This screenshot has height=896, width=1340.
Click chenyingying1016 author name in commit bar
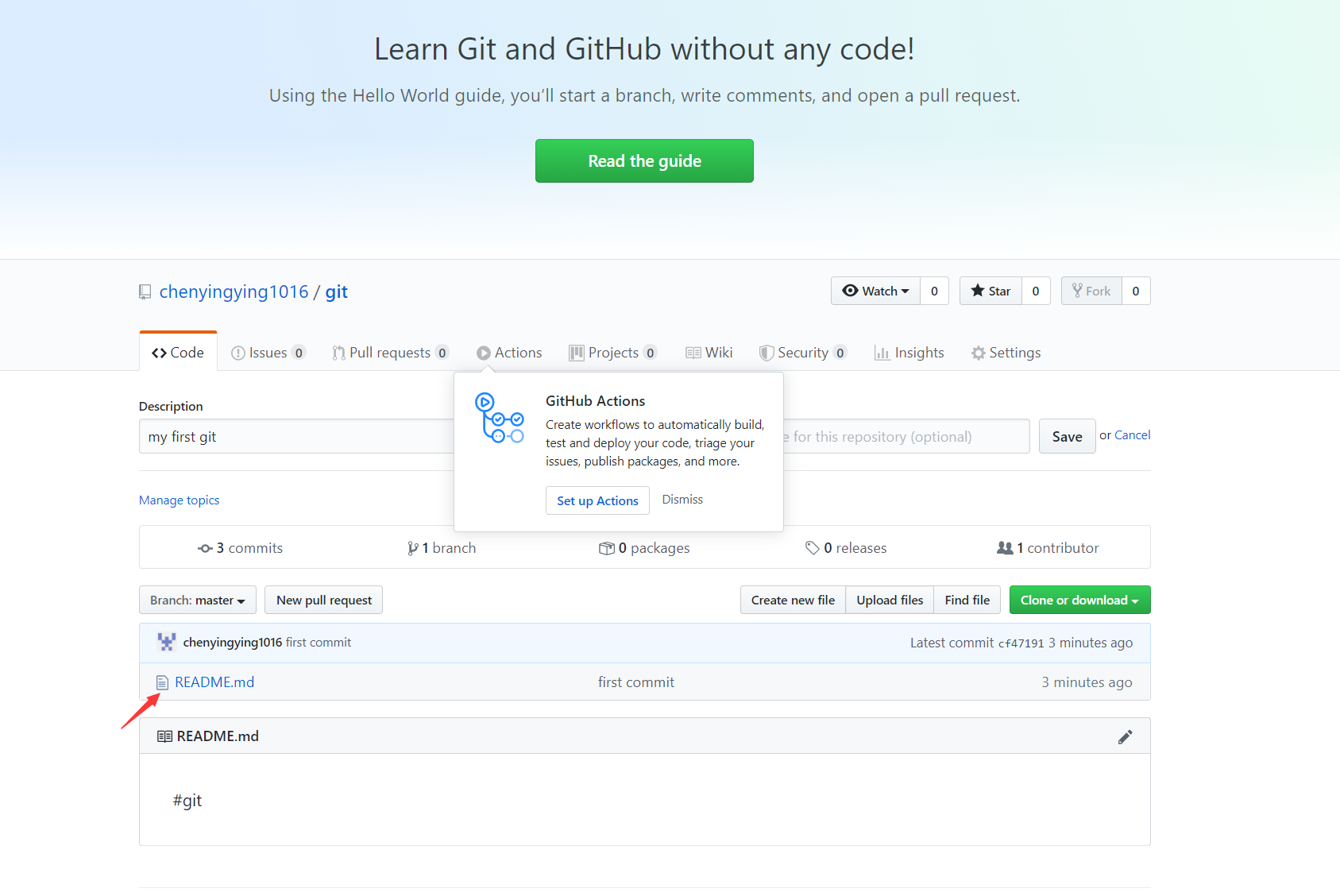pos(232,643)
